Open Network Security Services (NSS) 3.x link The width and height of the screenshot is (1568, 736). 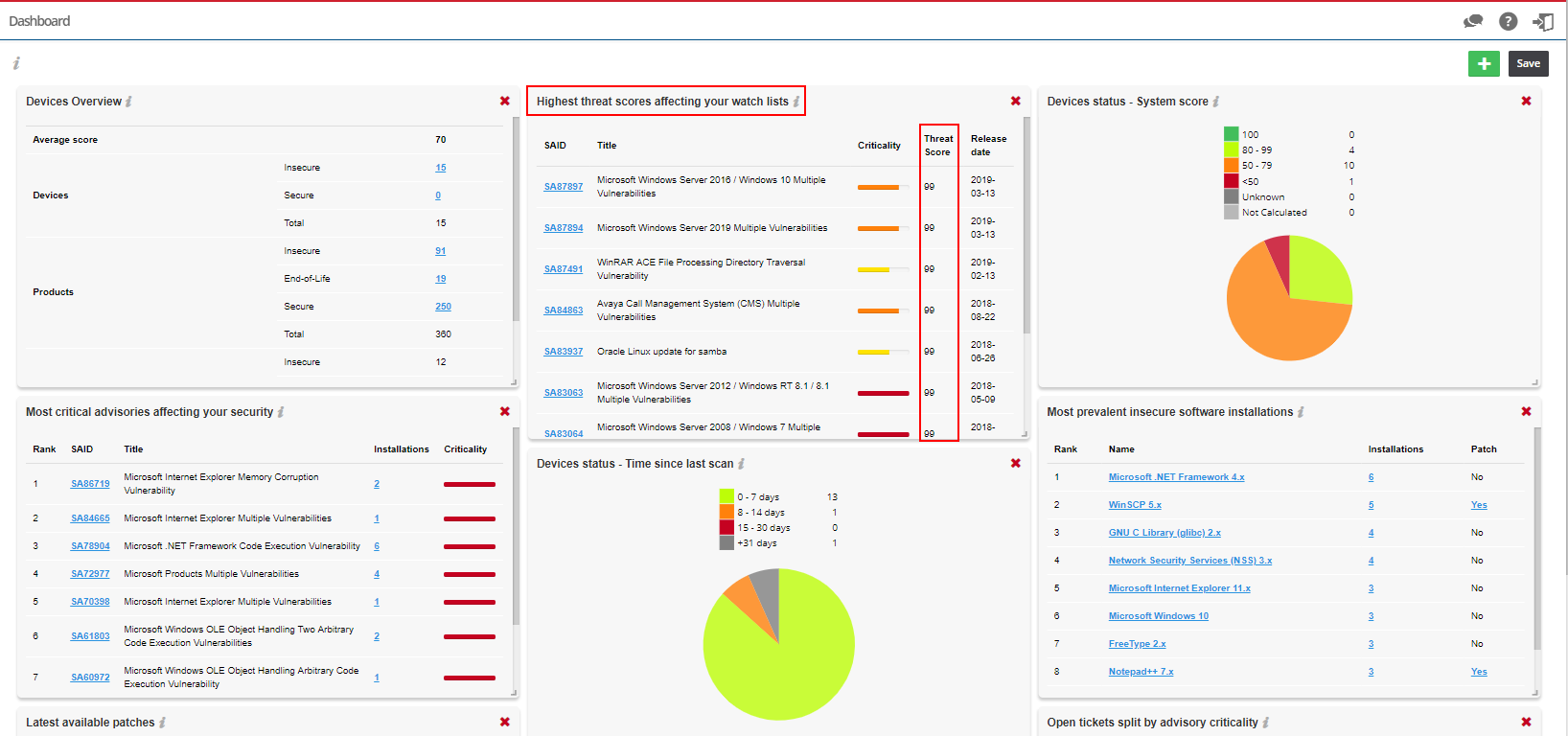click(x=1190, y=561)
